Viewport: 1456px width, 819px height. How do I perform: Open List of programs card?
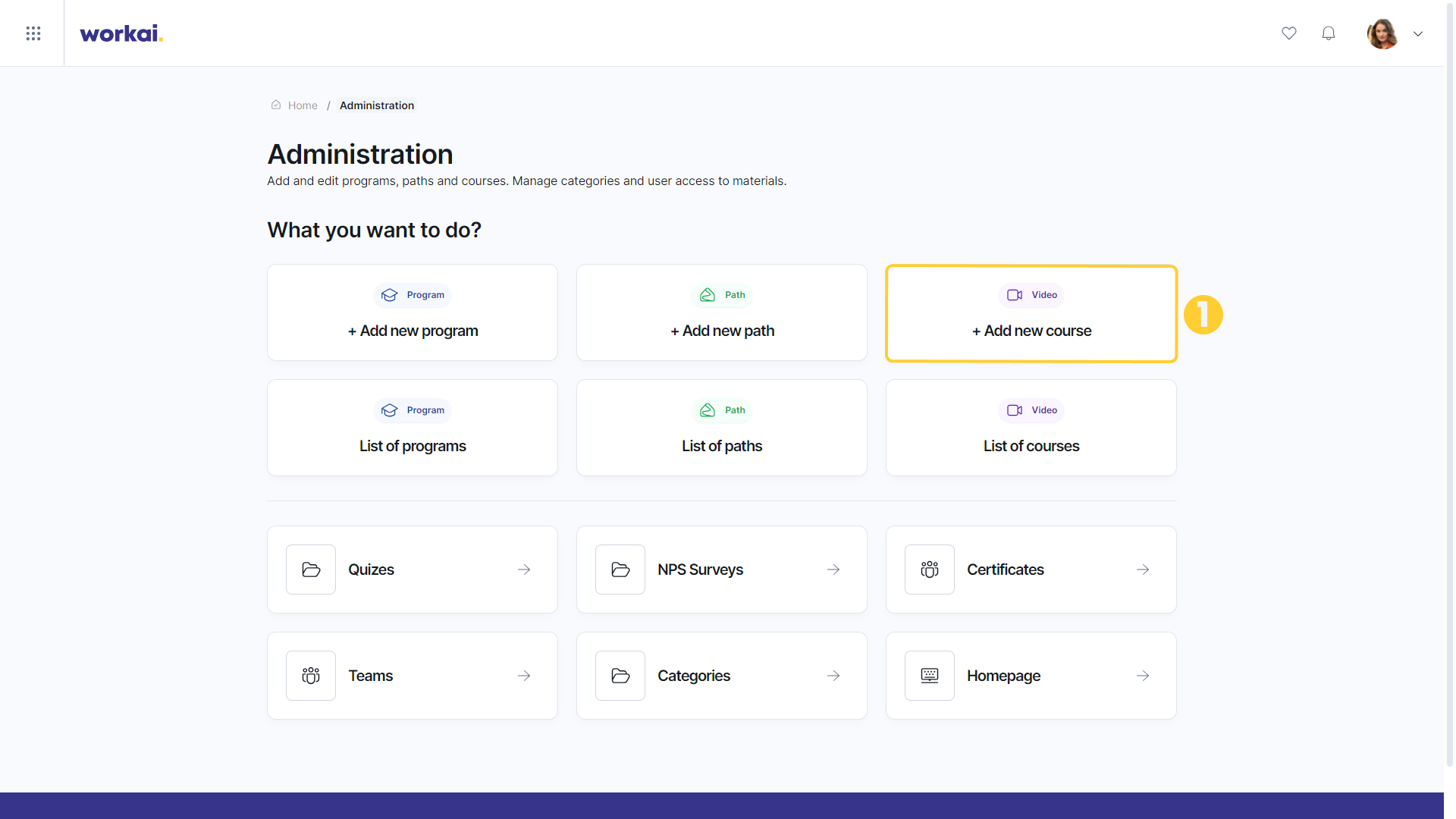click(413, 428)
